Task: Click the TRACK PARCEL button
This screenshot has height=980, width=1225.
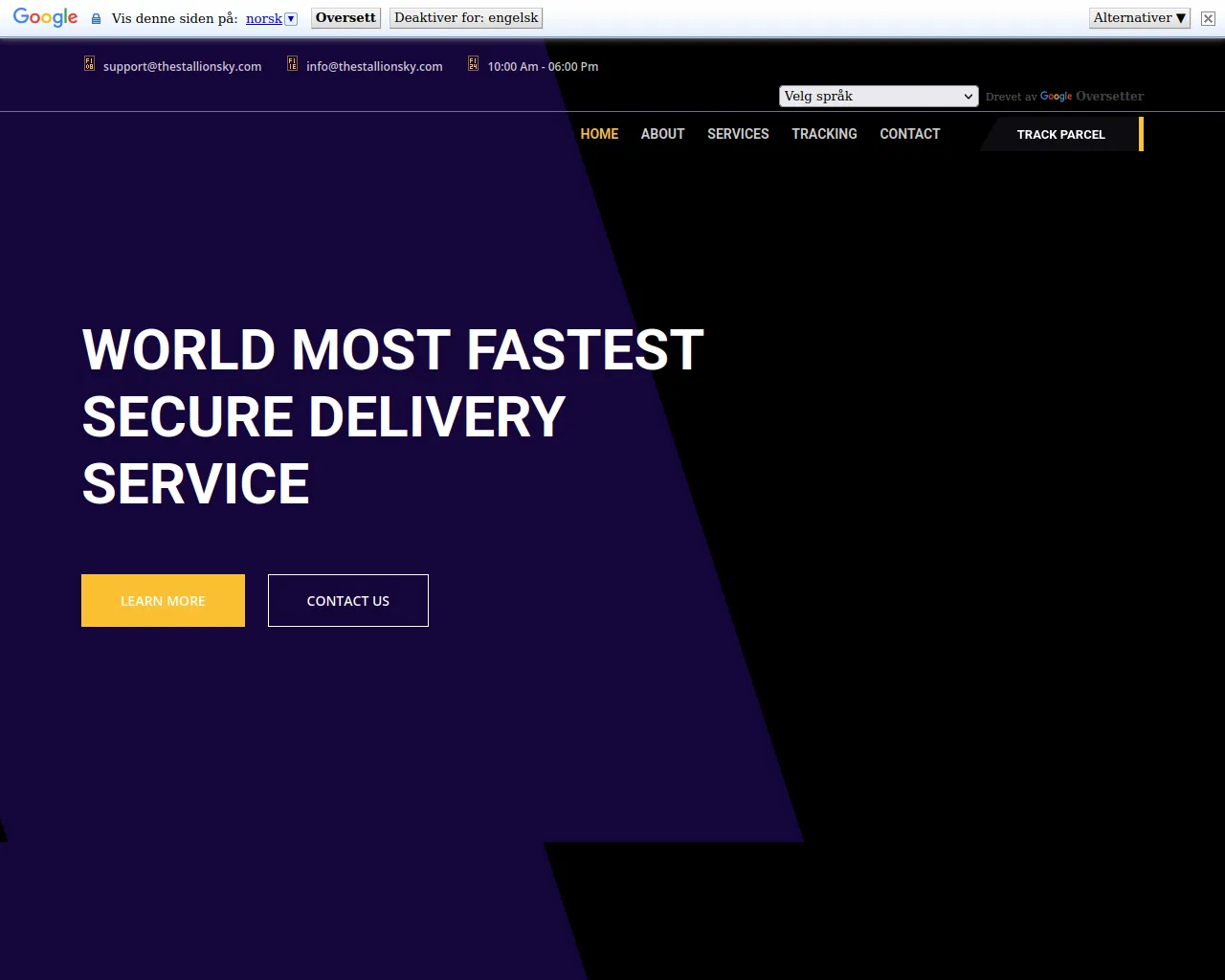Action: click(x=1060, y=134)
